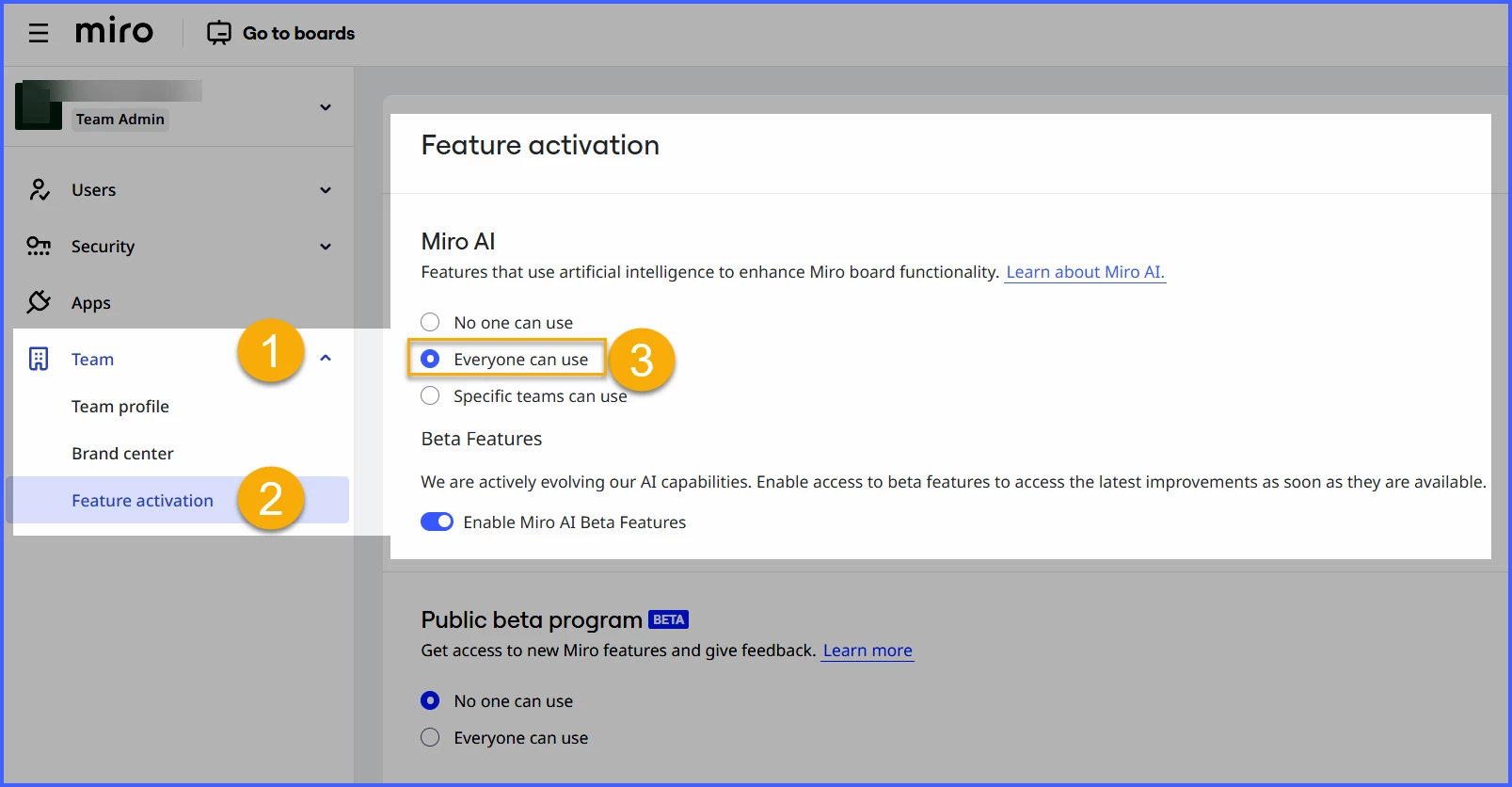Screen dimensions: 1512x787
Task: Click the Security key icon
Action: click(39, 247)
